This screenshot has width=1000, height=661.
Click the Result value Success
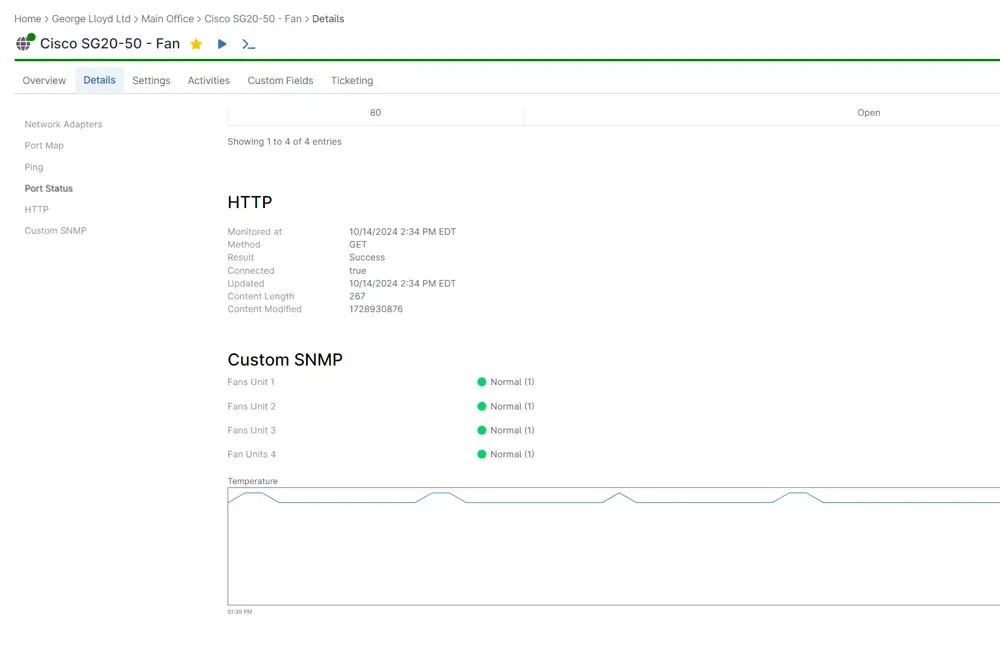click(x=367, y=257)
